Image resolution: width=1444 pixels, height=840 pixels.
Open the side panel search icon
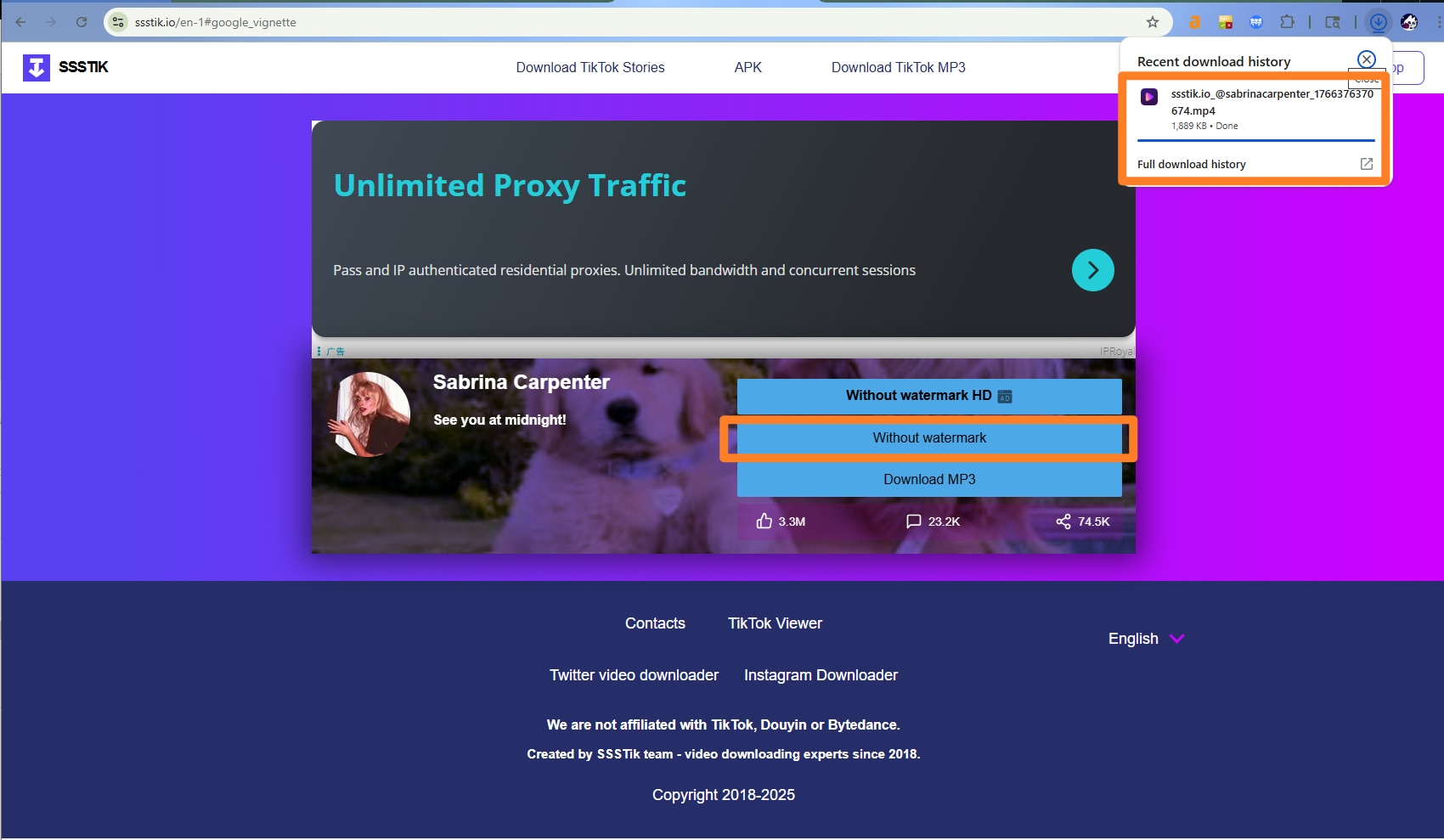(1332, 22)
